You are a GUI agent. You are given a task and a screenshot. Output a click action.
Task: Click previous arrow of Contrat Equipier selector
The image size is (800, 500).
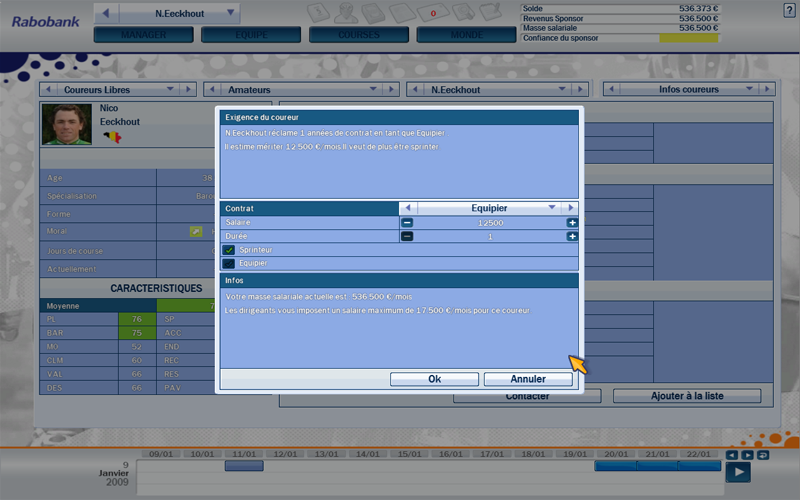408,208
